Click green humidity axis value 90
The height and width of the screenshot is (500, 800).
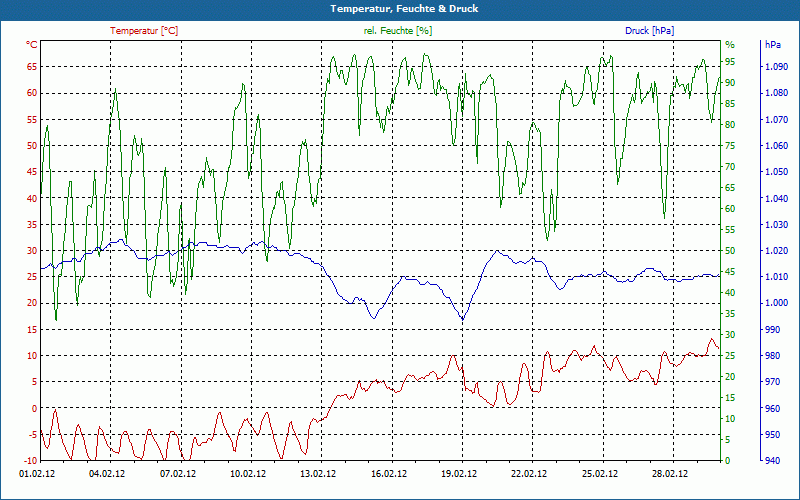pyautogui.click(x=731, y=83)
